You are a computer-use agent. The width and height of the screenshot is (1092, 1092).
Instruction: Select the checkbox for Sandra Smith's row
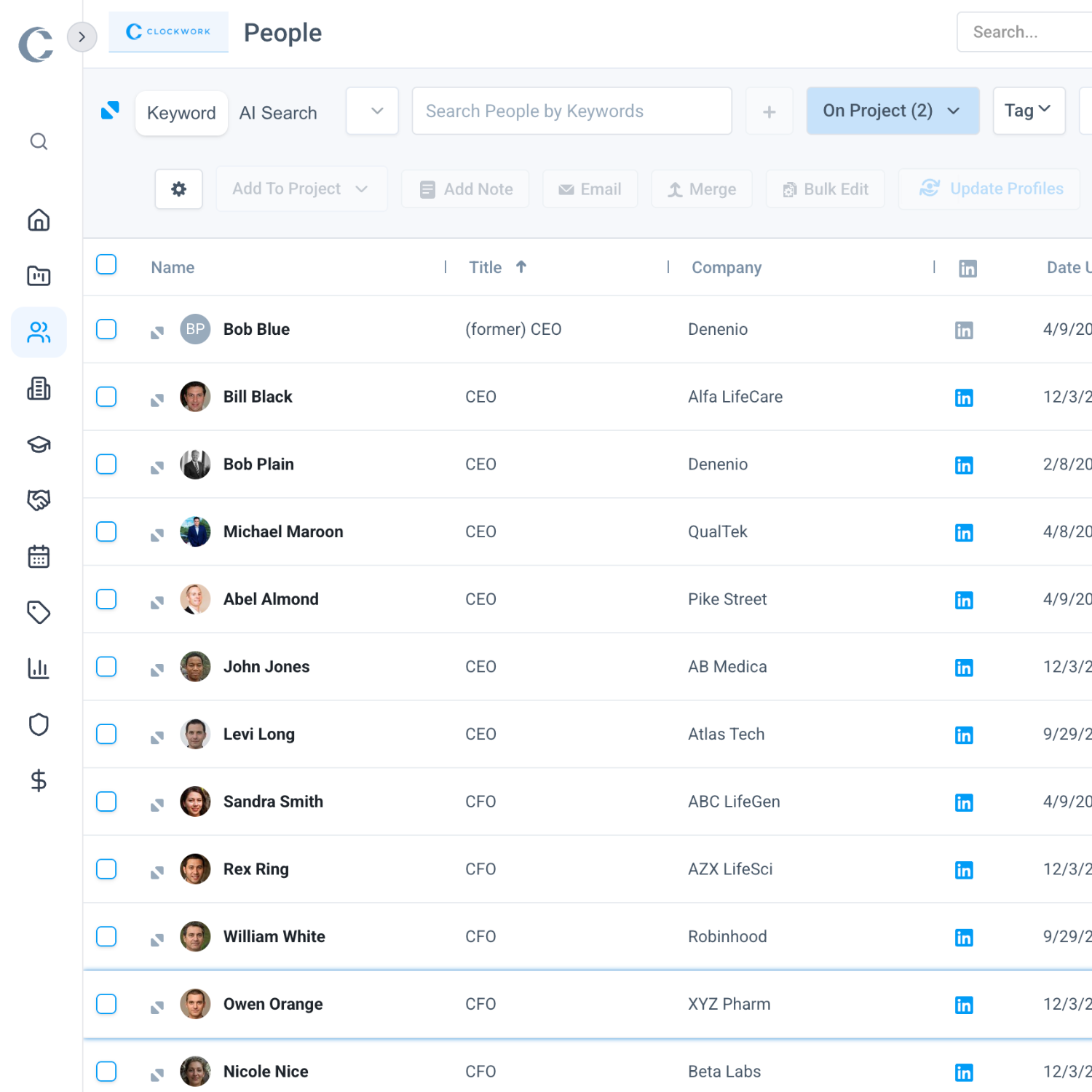pos(106,802)
